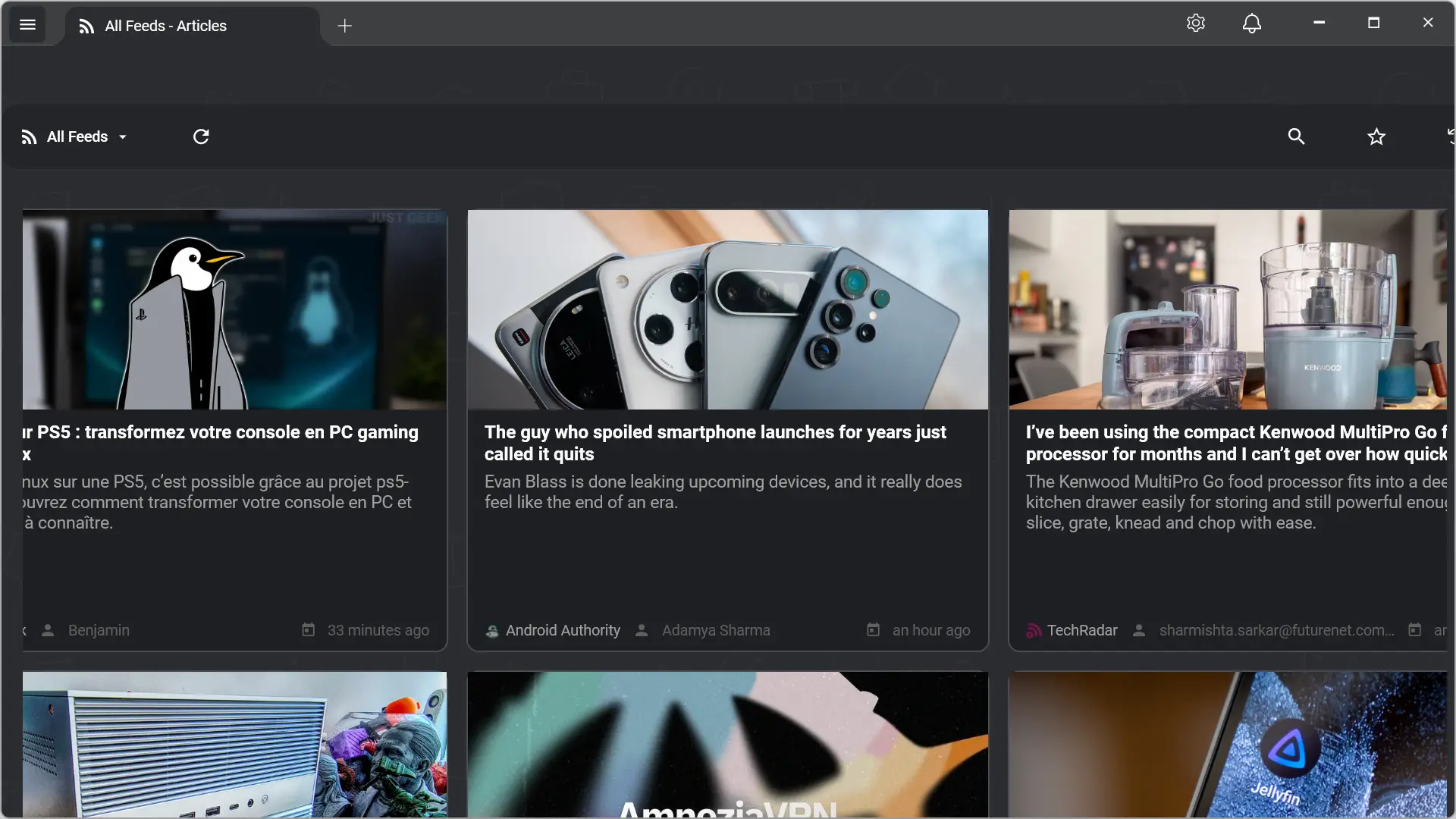Screen dimensions: 1456x819
Task: Click the 'an hour ago' timestamp
Action: click(x=931, y=630)
